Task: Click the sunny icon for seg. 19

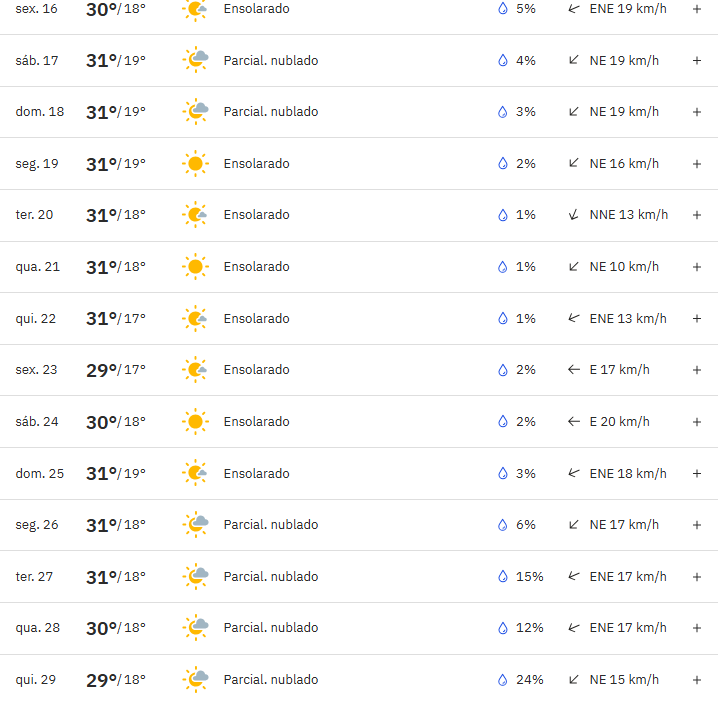Action: [196, 163]
